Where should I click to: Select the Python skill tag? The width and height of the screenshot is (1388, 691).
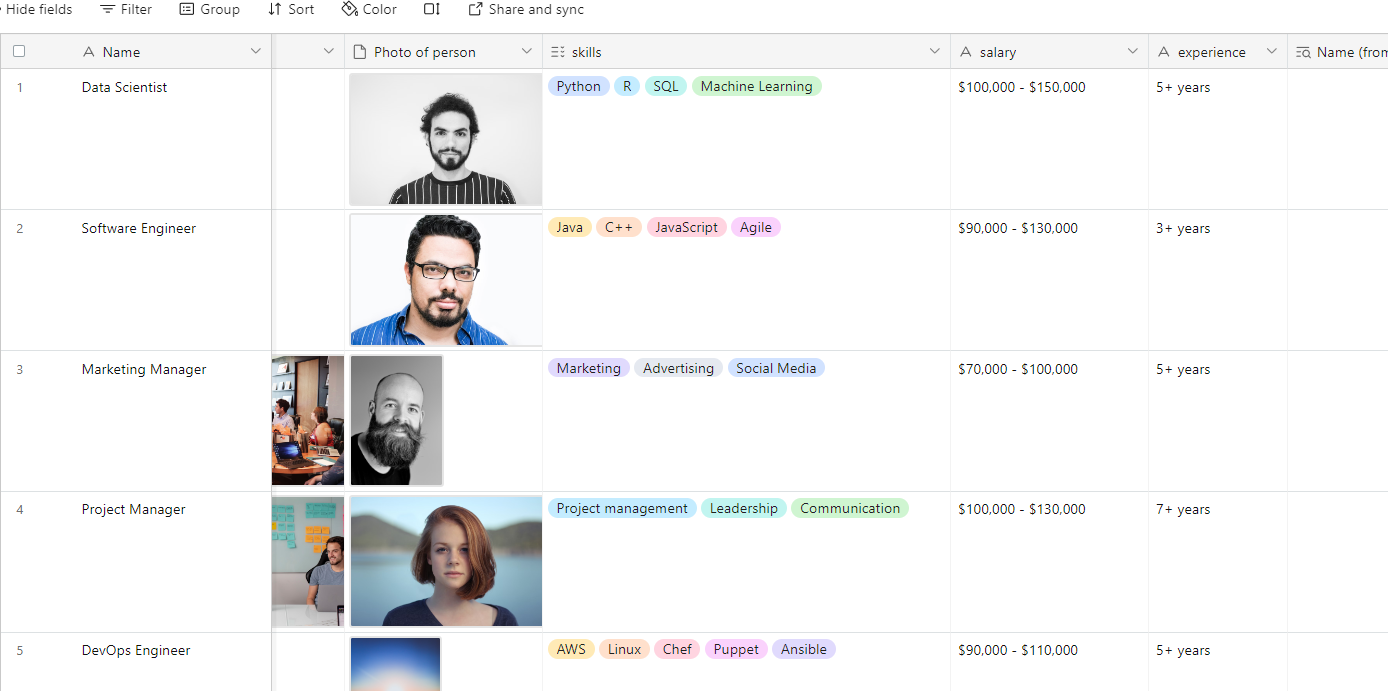(x=579, y=87)
